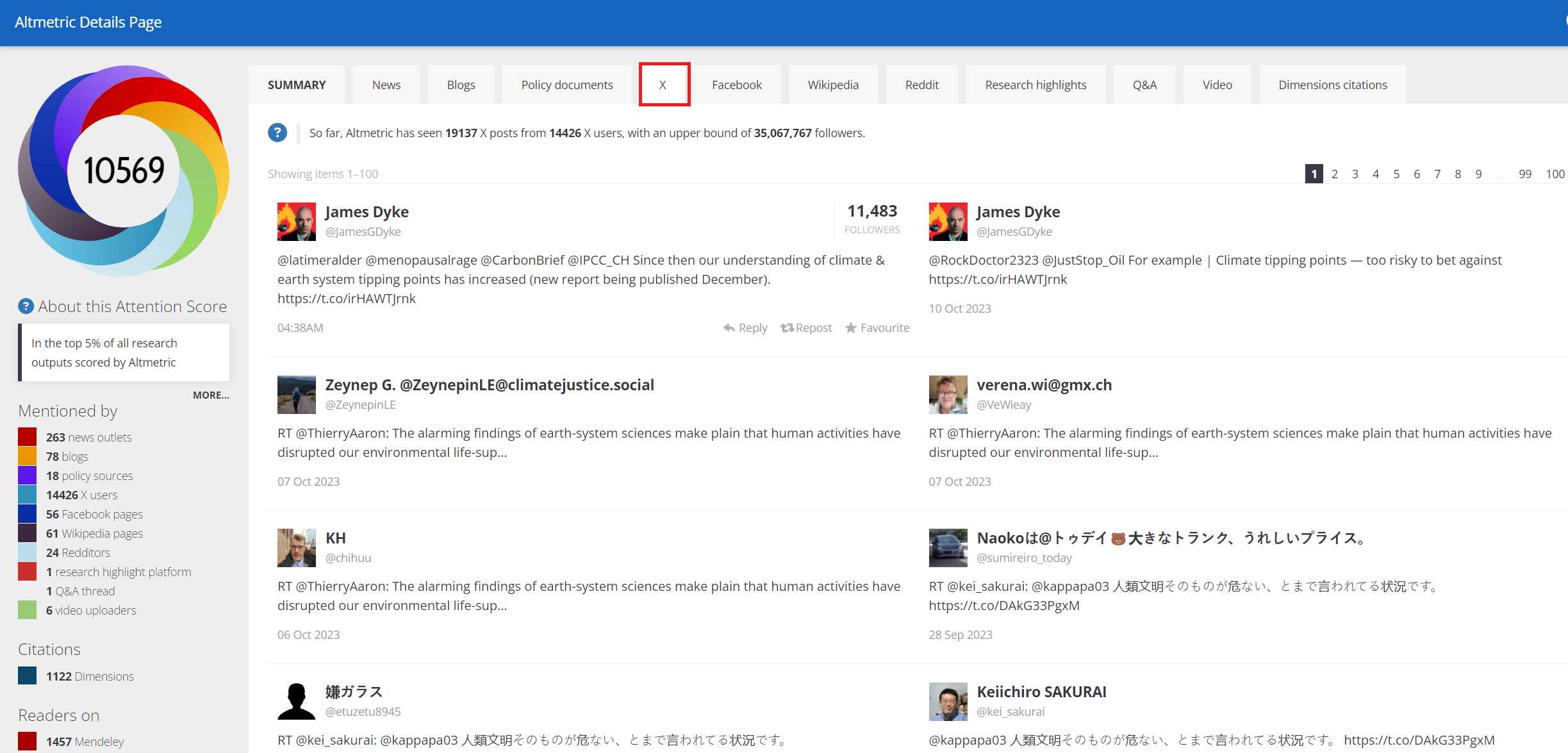
Task: Select the Dimensions citations tab
Action: pos(1332,85)
